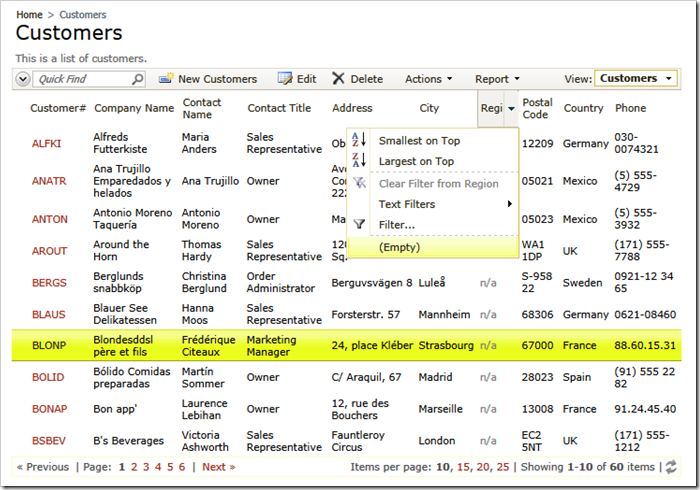This screenshot has height=490, width=700.
Task: Open the Filter... dialog from menu
Action: tap(397, 225)
